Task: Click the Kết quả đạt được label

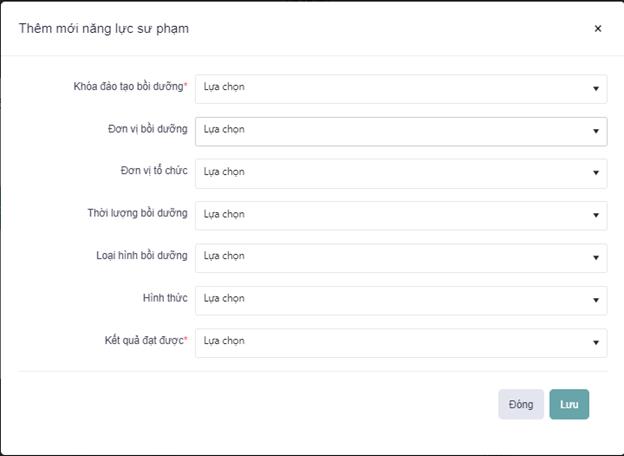Action: [145, 341]
